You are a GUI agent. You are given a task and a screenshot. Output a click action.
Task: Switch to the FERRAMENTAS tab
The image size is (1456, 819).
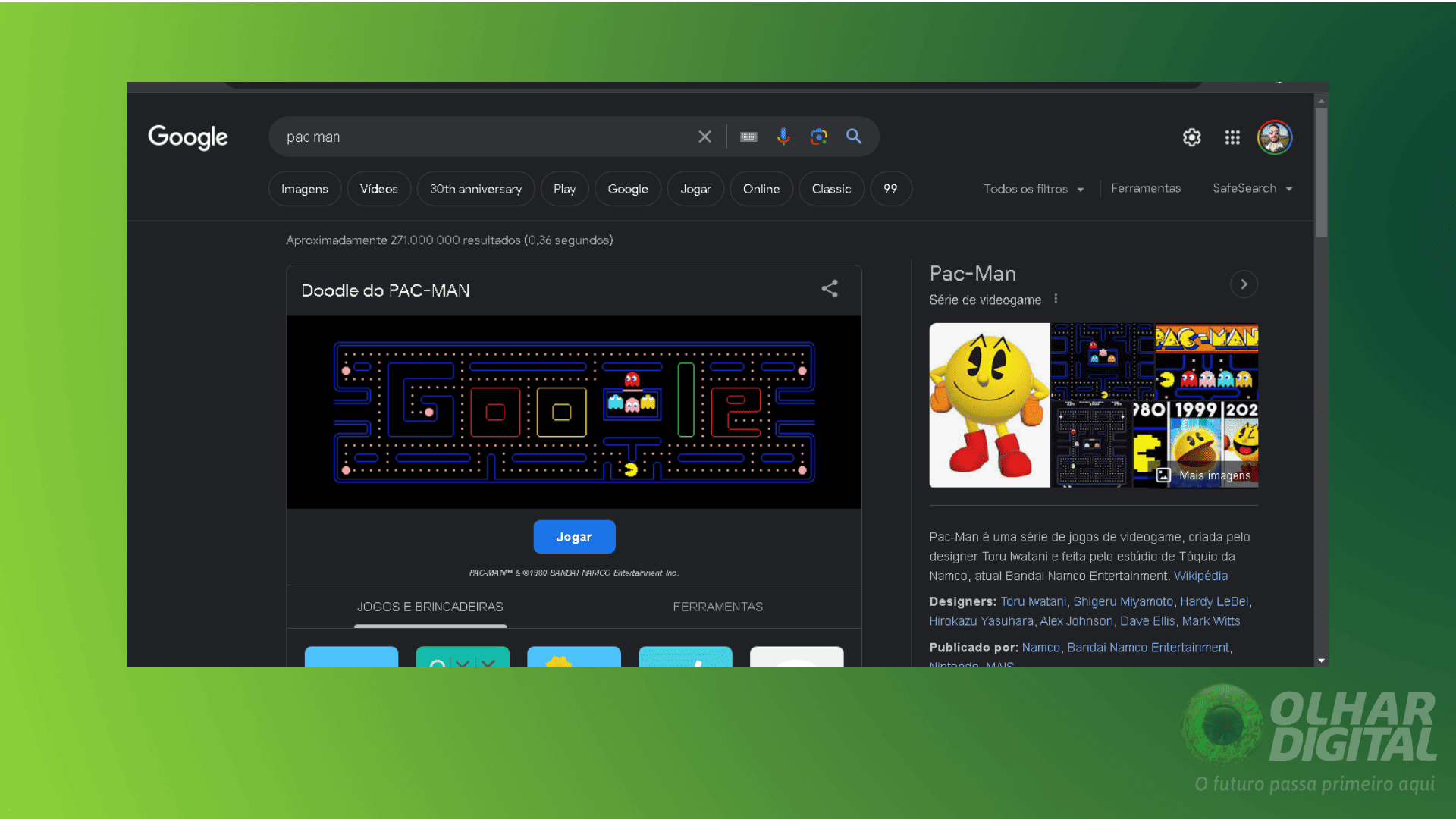coord(717,607)
